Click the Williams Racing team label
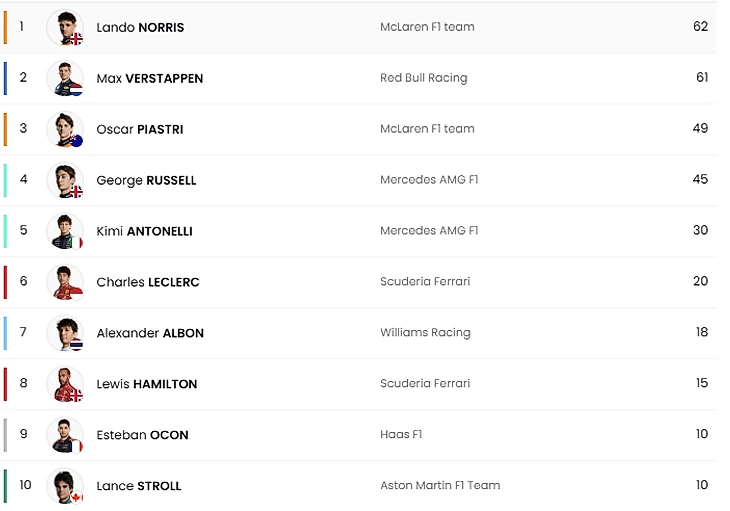Viewport: 730px width, 511px height. 425,333
